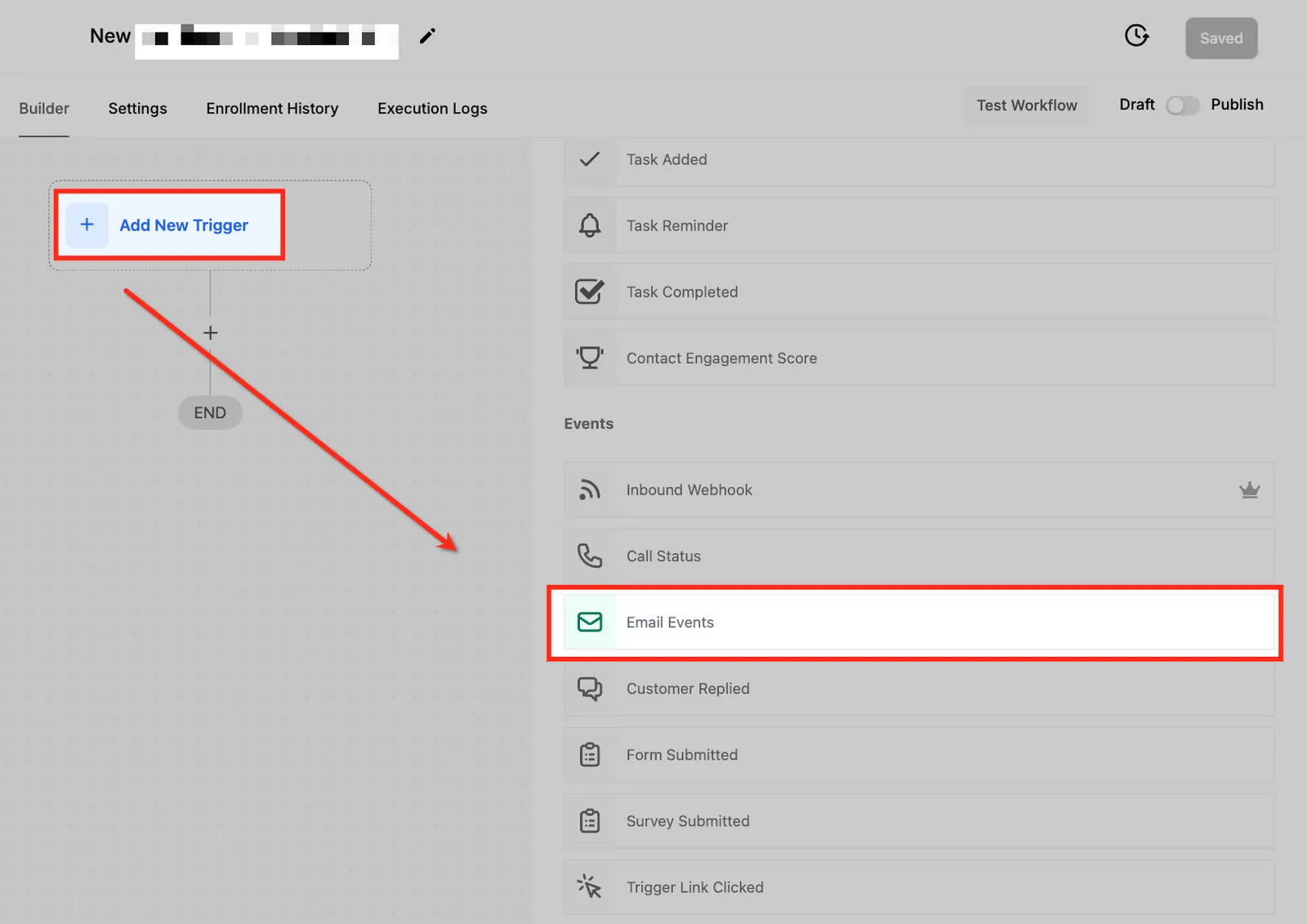Image resolution: width=1307 pixels, height=924 pixels.
Task: Open the Settings tab
Action: tap(137, 109)
